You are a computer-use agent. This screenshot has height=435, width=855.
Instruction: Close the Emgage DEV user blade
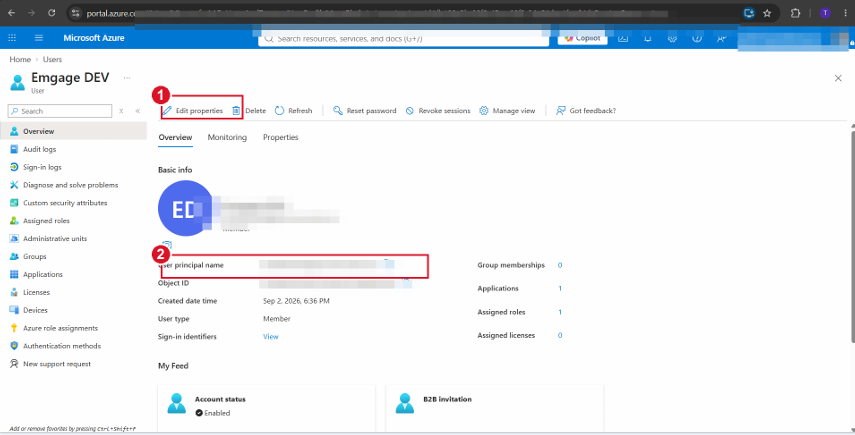(838, 78)
